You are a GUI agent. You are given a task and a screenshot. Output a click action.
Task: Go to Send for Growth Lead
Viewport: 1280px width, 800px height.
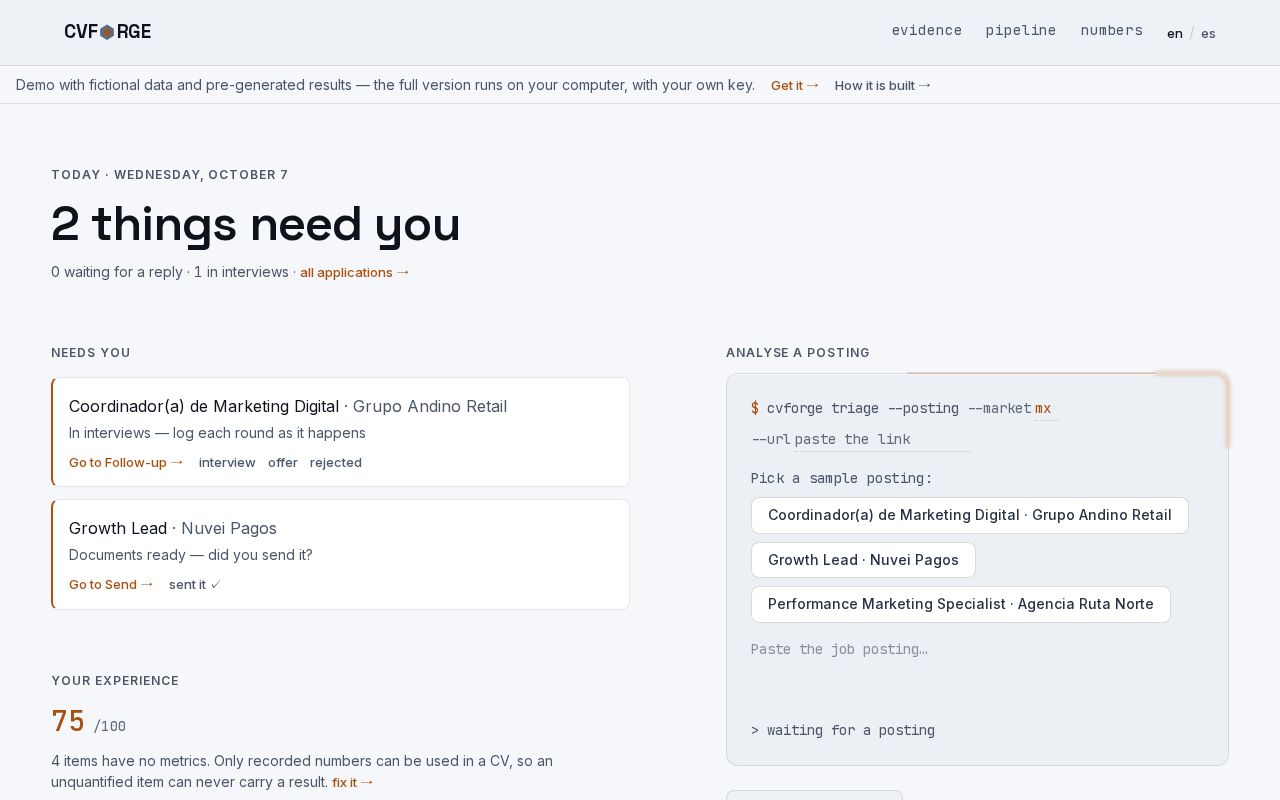click(112, 584)
